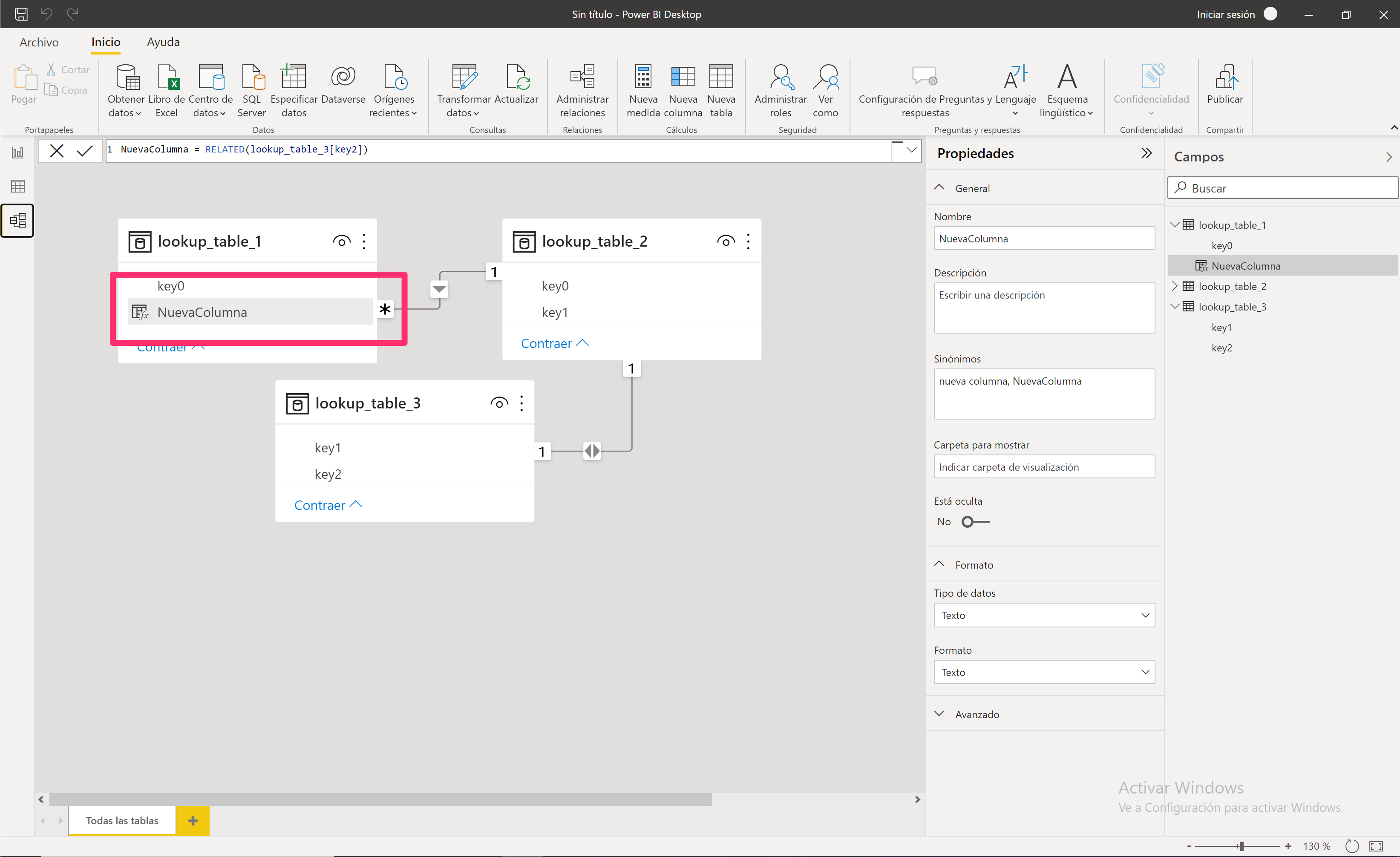Click the Buscar search field
The image size is (1400, 857).
(x=1282, y=188)
